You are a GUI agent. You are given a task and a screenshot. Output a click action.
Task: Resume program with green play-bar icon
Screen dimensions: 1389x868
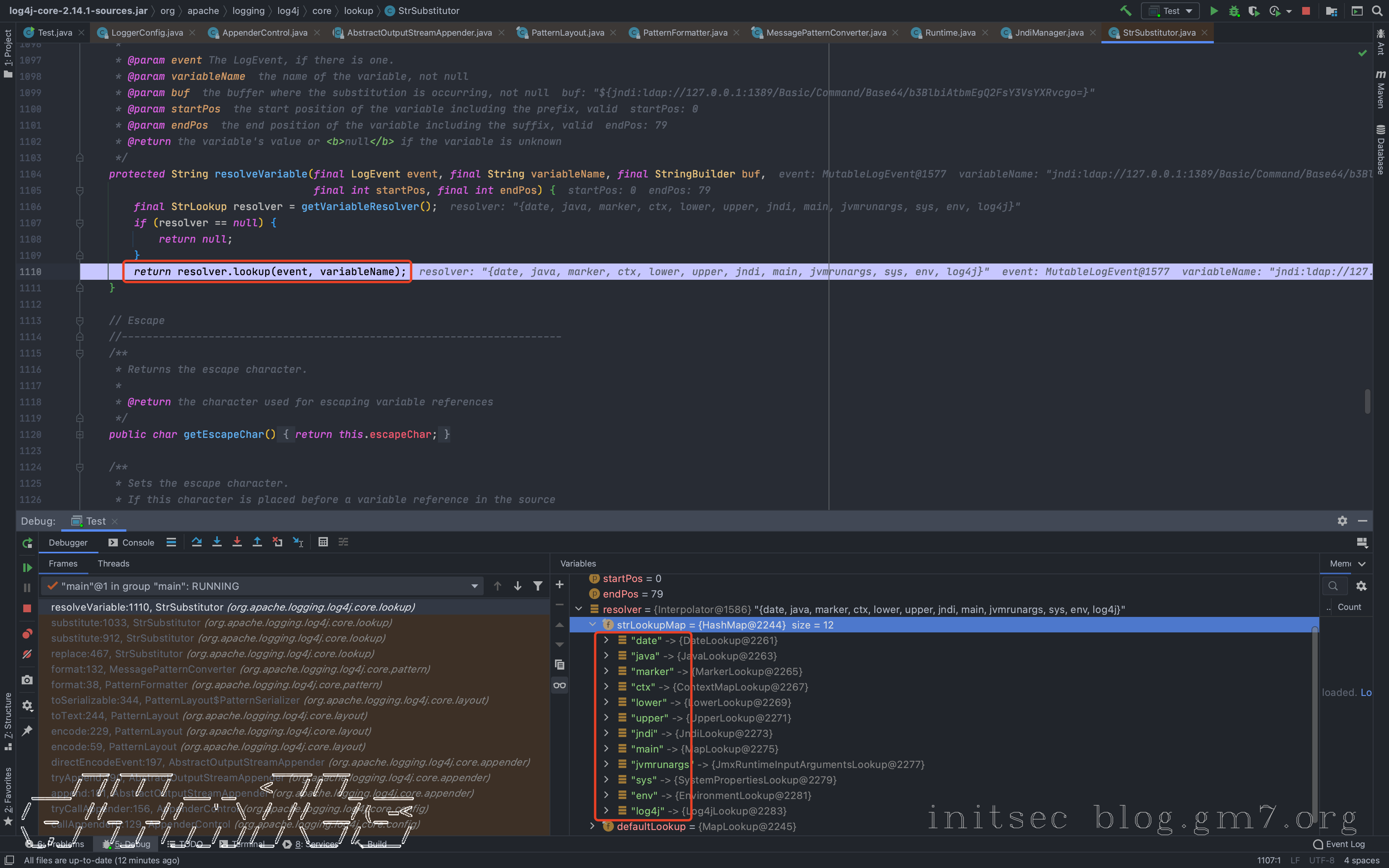tap(27, 567)
